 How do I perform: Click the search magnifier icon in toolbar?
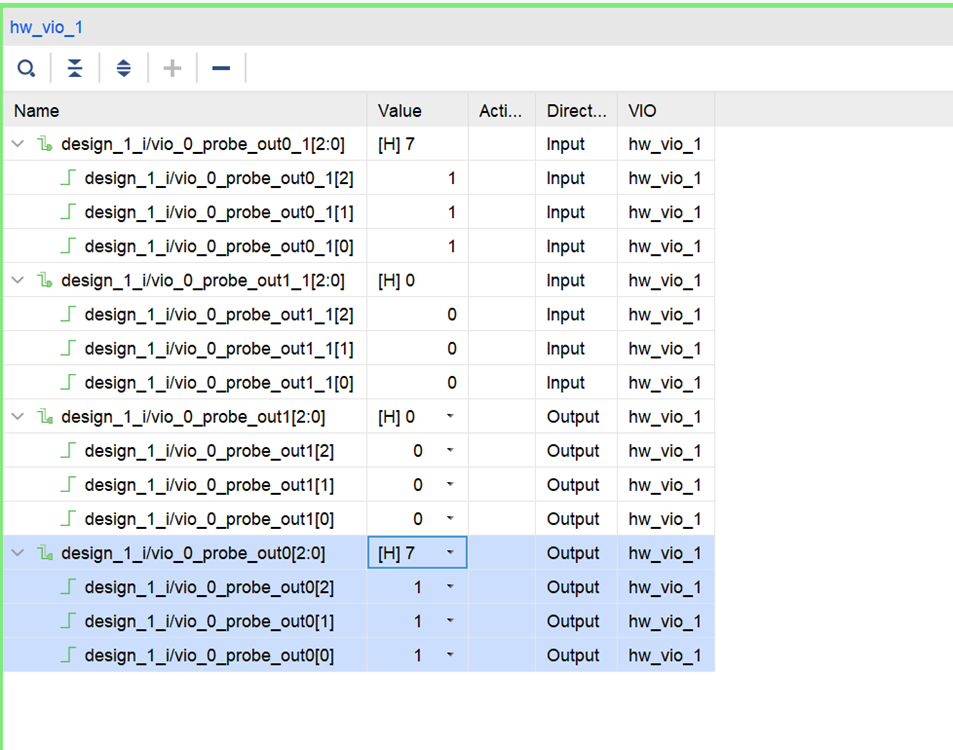[27, 69]
